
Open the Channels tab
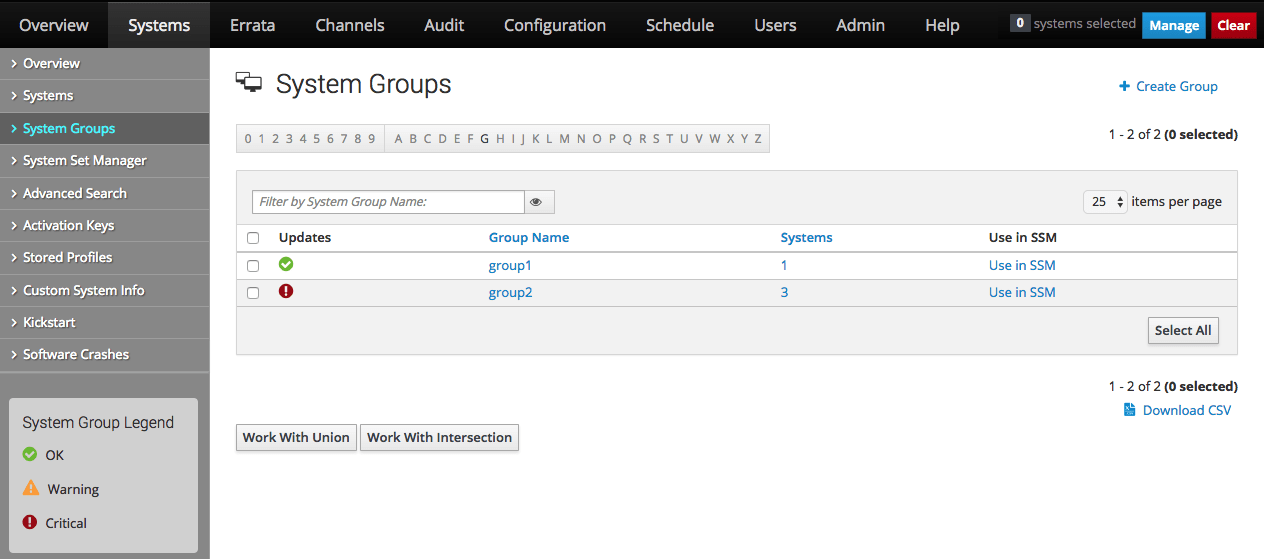pyautogui.click(x=350, y=25)
